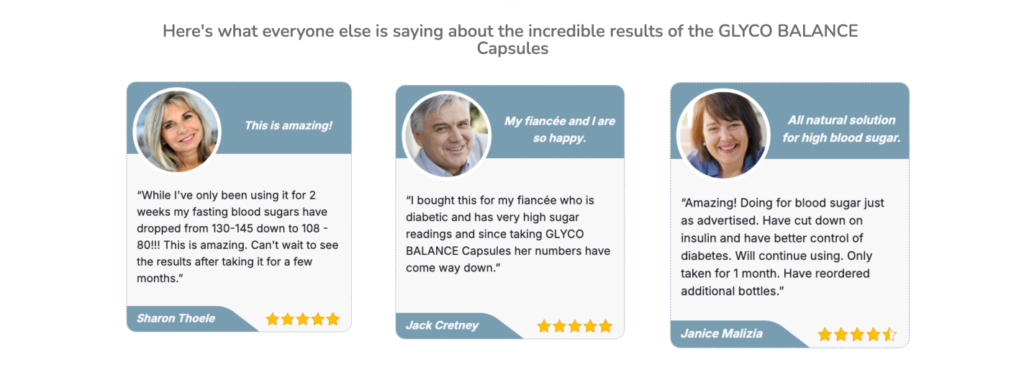Click the half-filled star in Janice Malizia's rating
The image size is (1024, 380).
click(889, 335)
